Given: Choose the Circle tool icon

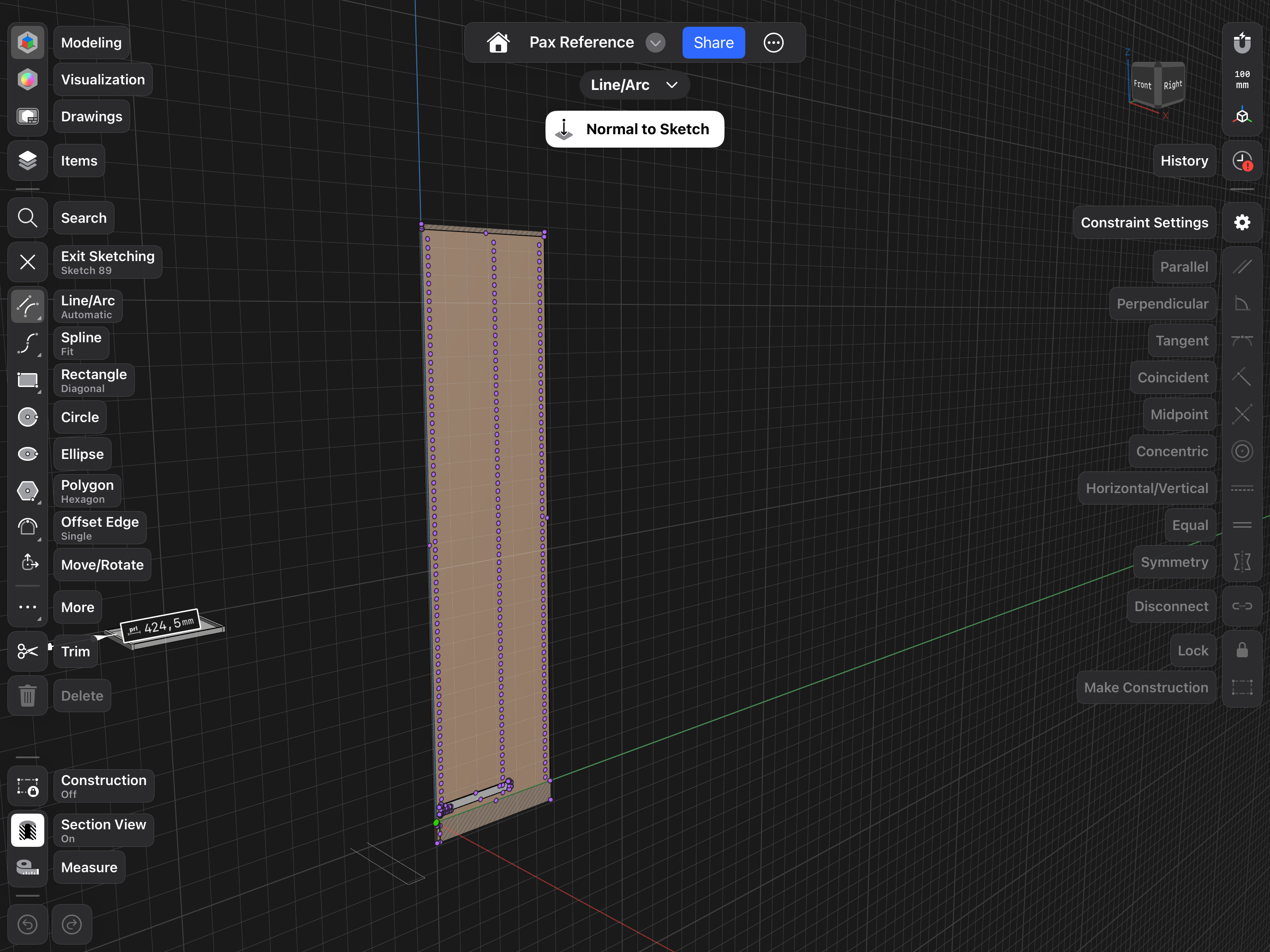Looking at the screenshot, I should [x=28, y=417].
